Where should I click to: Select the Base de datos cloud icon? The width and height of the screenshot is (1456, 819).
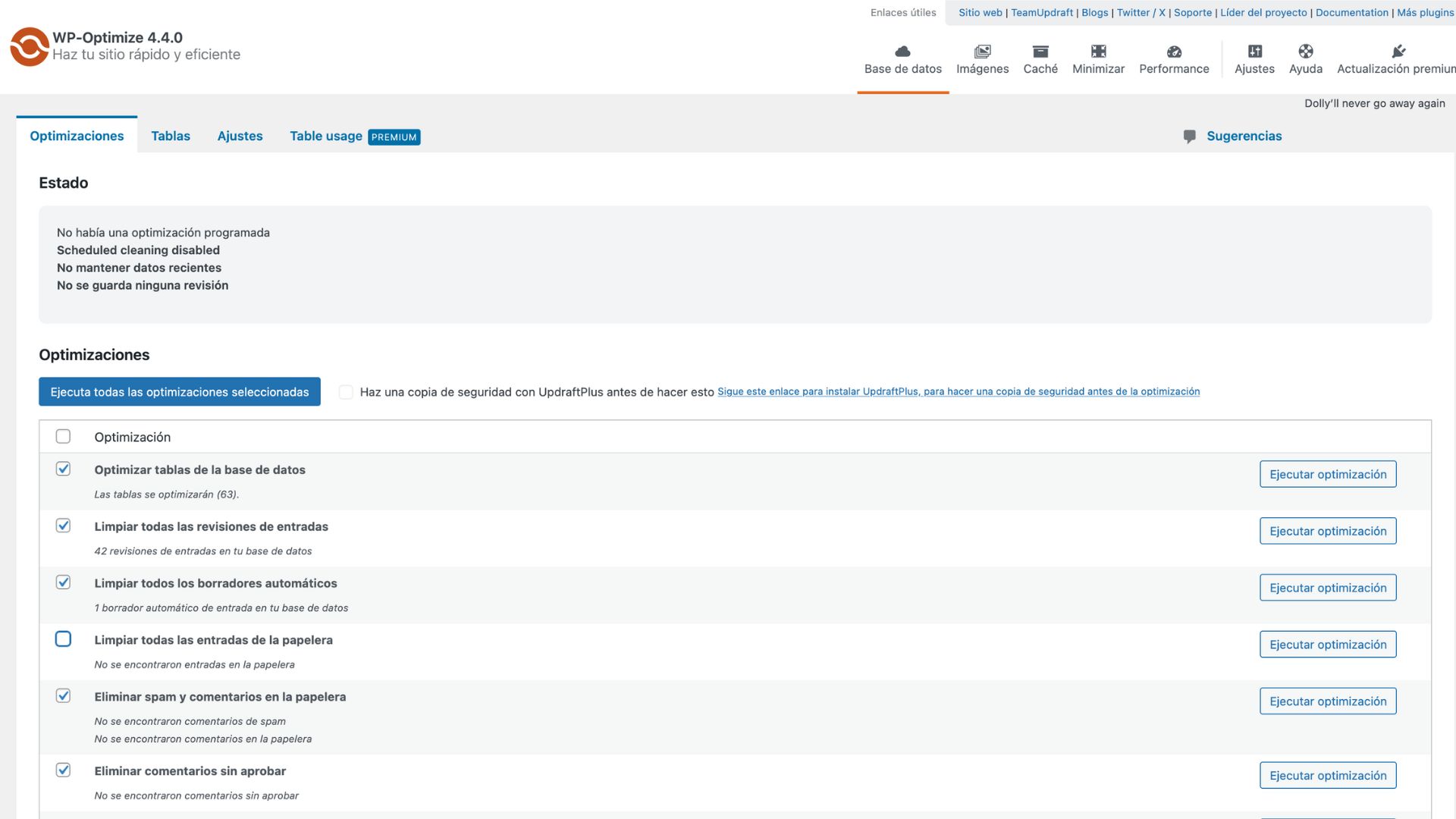click(x=902, y=52)
